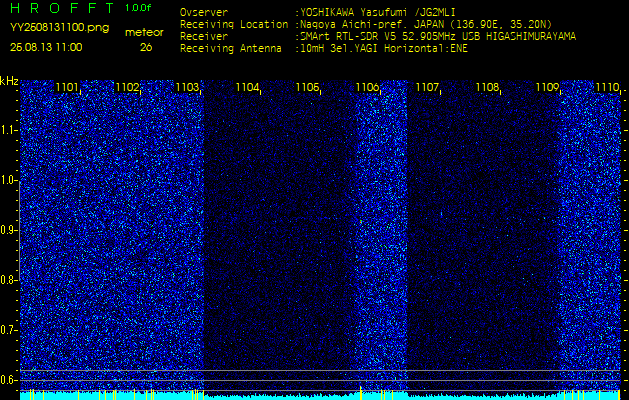Click the HROFFT title text

click(62, 8)
